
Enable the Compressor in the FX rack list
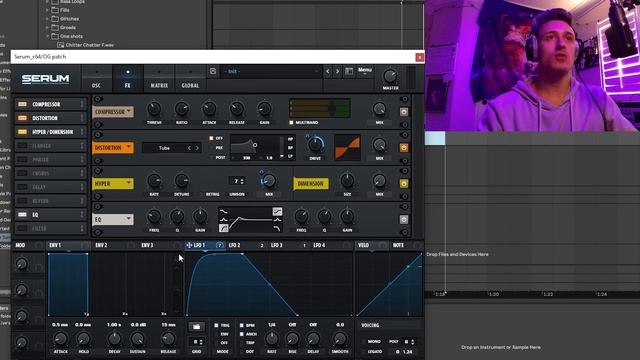click(x=22, y=104)
